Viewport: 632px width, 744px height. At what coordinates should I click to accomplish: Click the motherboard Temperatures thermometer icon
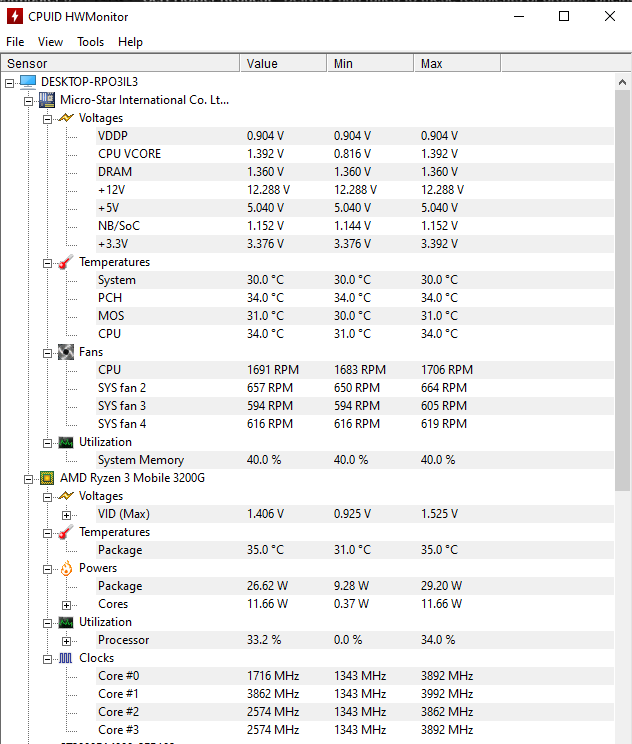coord(66,262)
